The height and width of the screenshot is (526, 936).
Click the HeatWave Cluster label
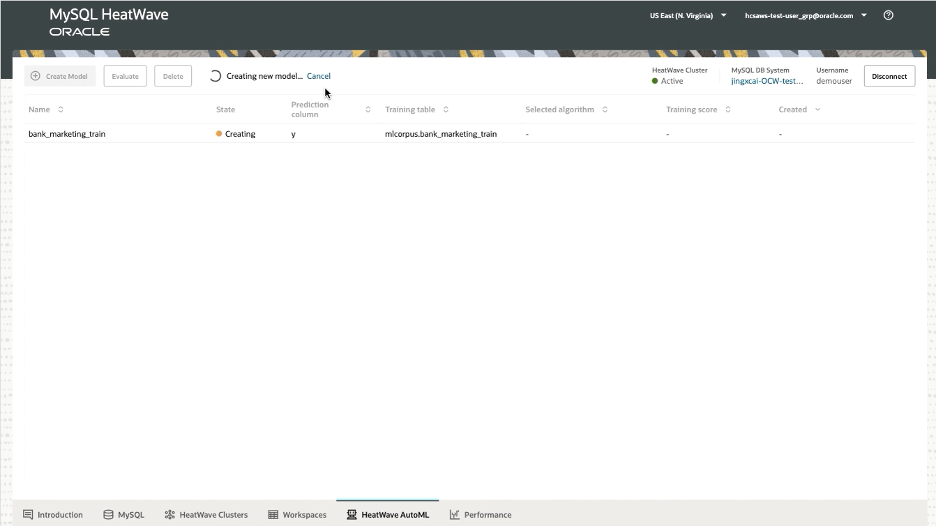click(x=679, y=70)
